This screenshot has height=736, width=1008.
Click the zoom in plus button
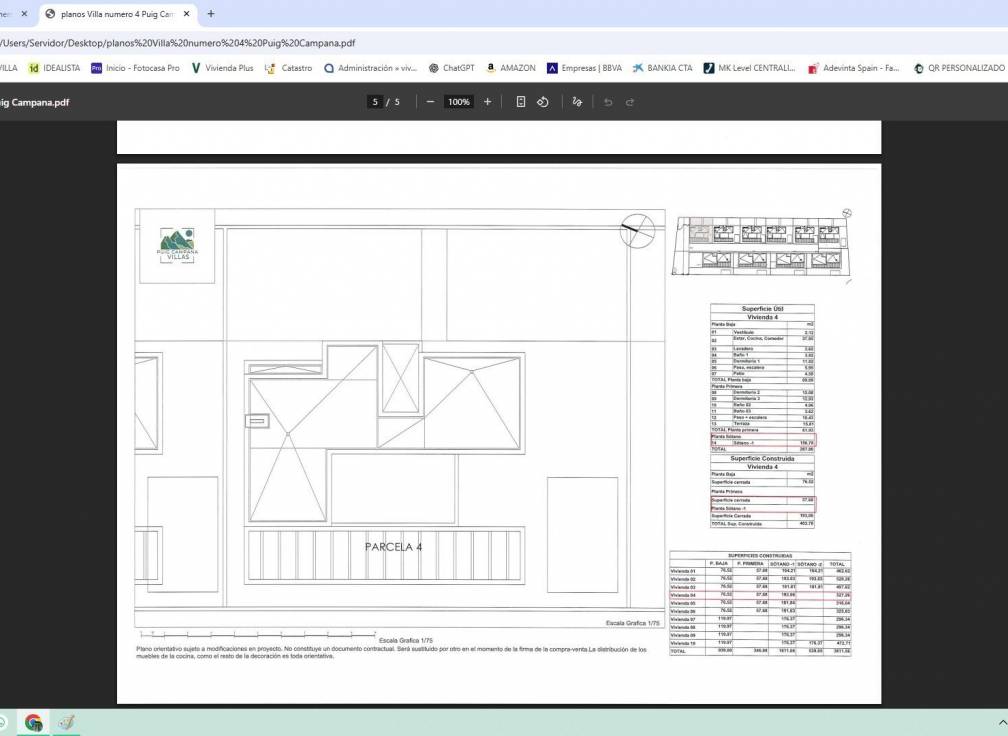tap(488, 102)
